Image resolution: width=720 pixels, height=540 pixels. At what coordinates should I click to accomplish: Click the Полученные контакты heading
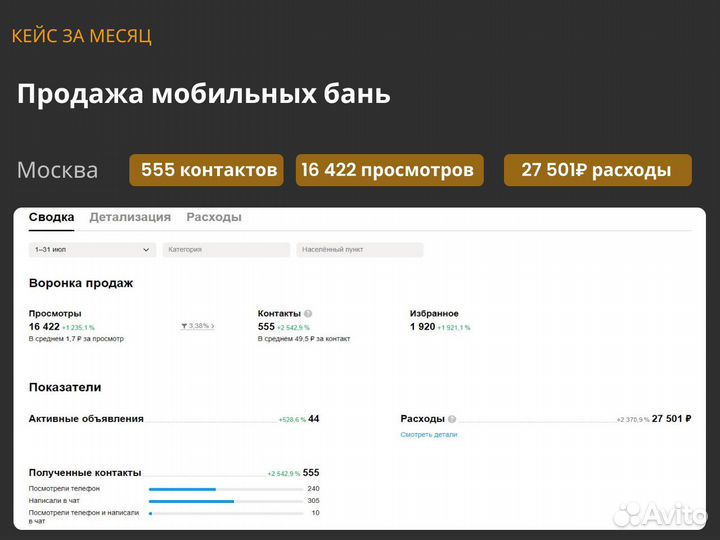click(85, 472)
